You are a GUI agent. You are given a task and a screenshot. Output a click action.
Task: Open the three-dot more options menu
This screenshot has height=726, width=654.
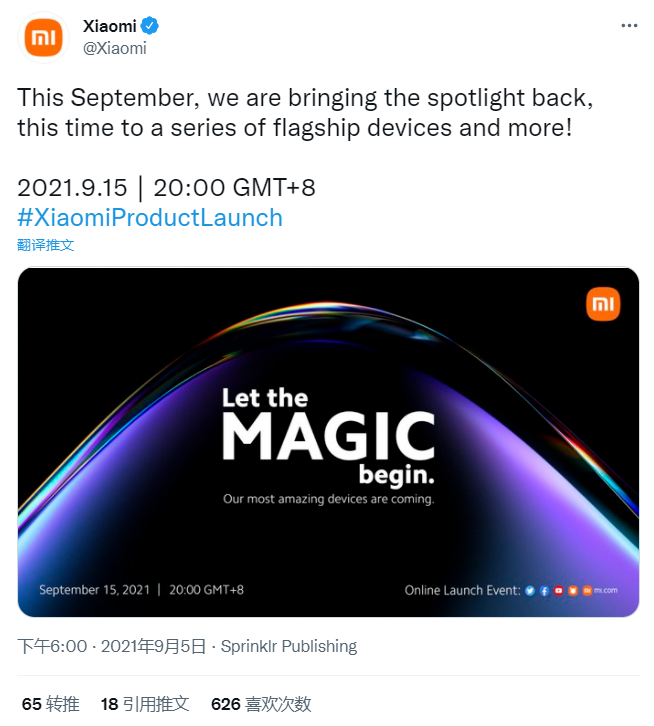[x=629, y=25]
